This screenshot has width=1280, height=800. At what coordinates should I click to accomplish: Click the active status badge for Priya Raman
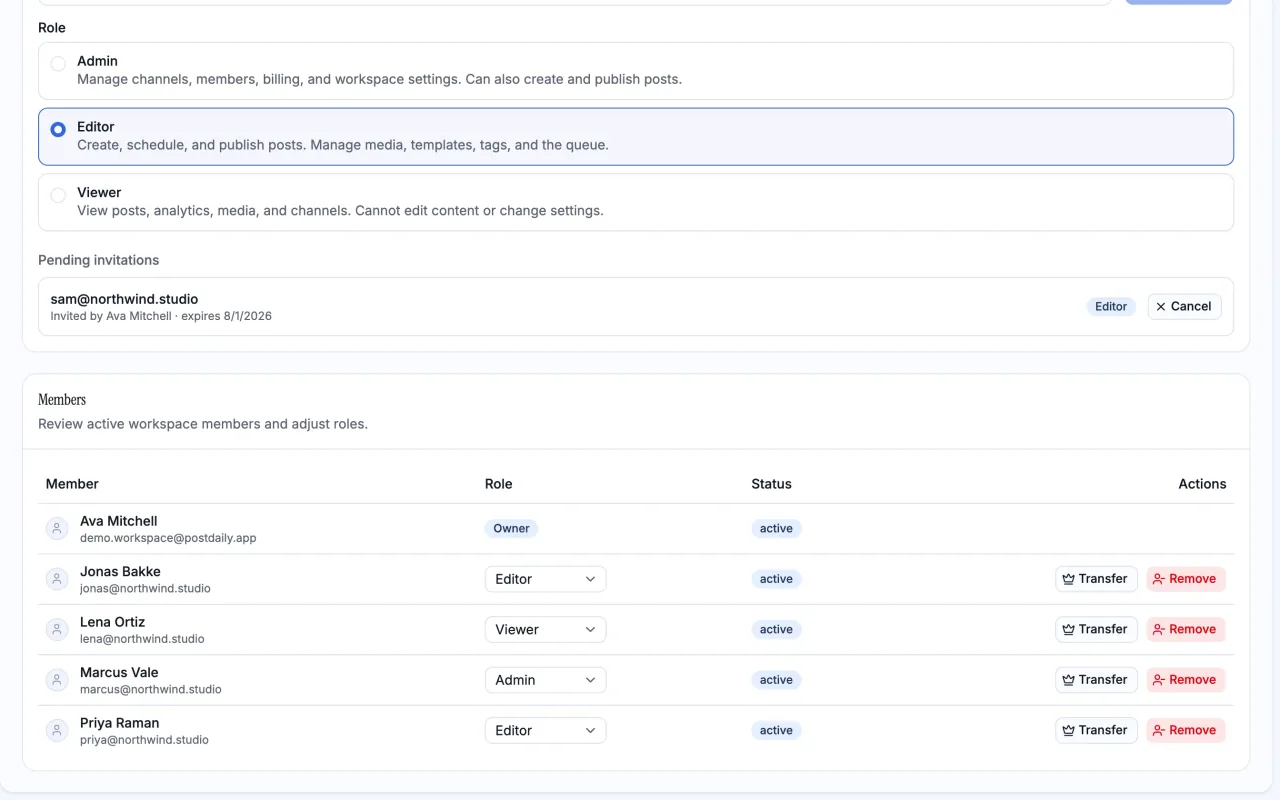click(776, 730)
